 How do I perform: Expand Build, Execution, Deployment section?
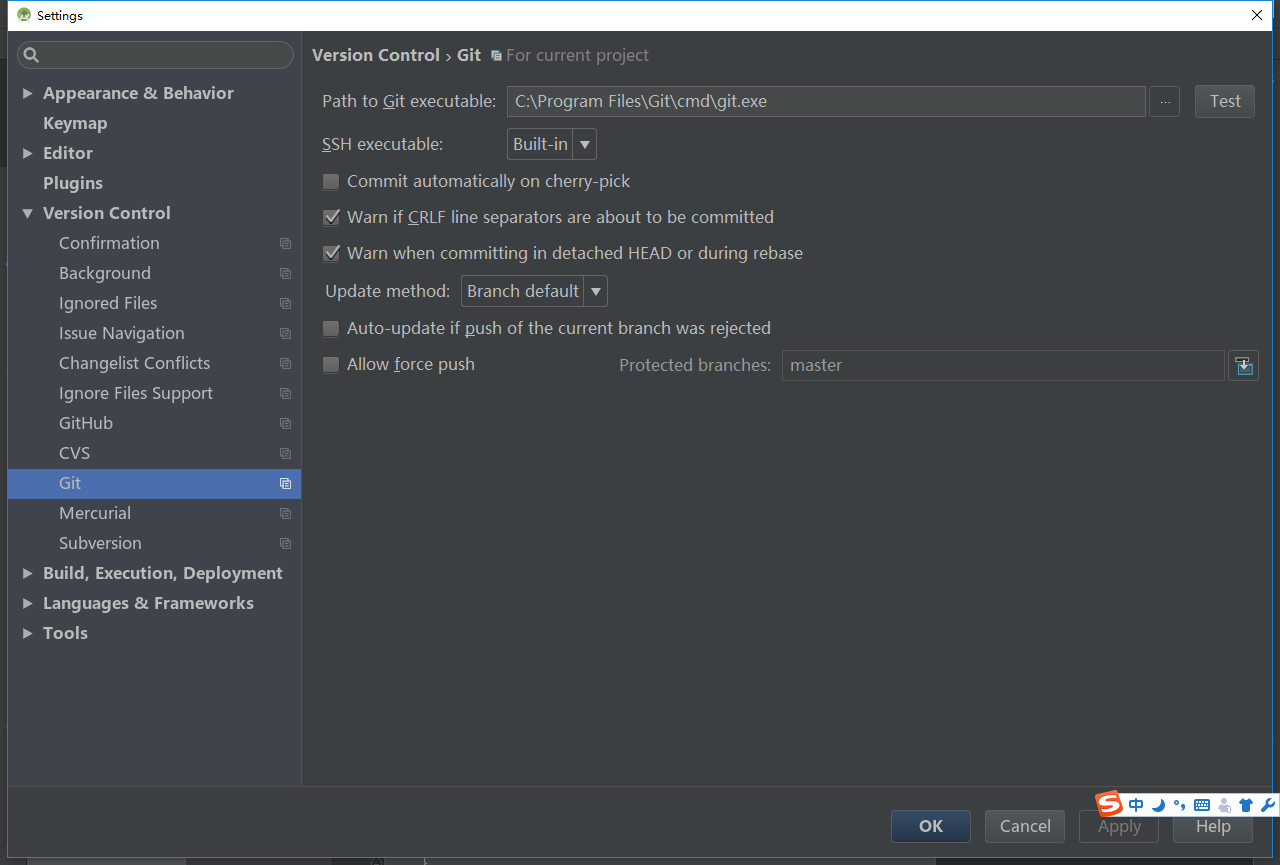point(27,573)
